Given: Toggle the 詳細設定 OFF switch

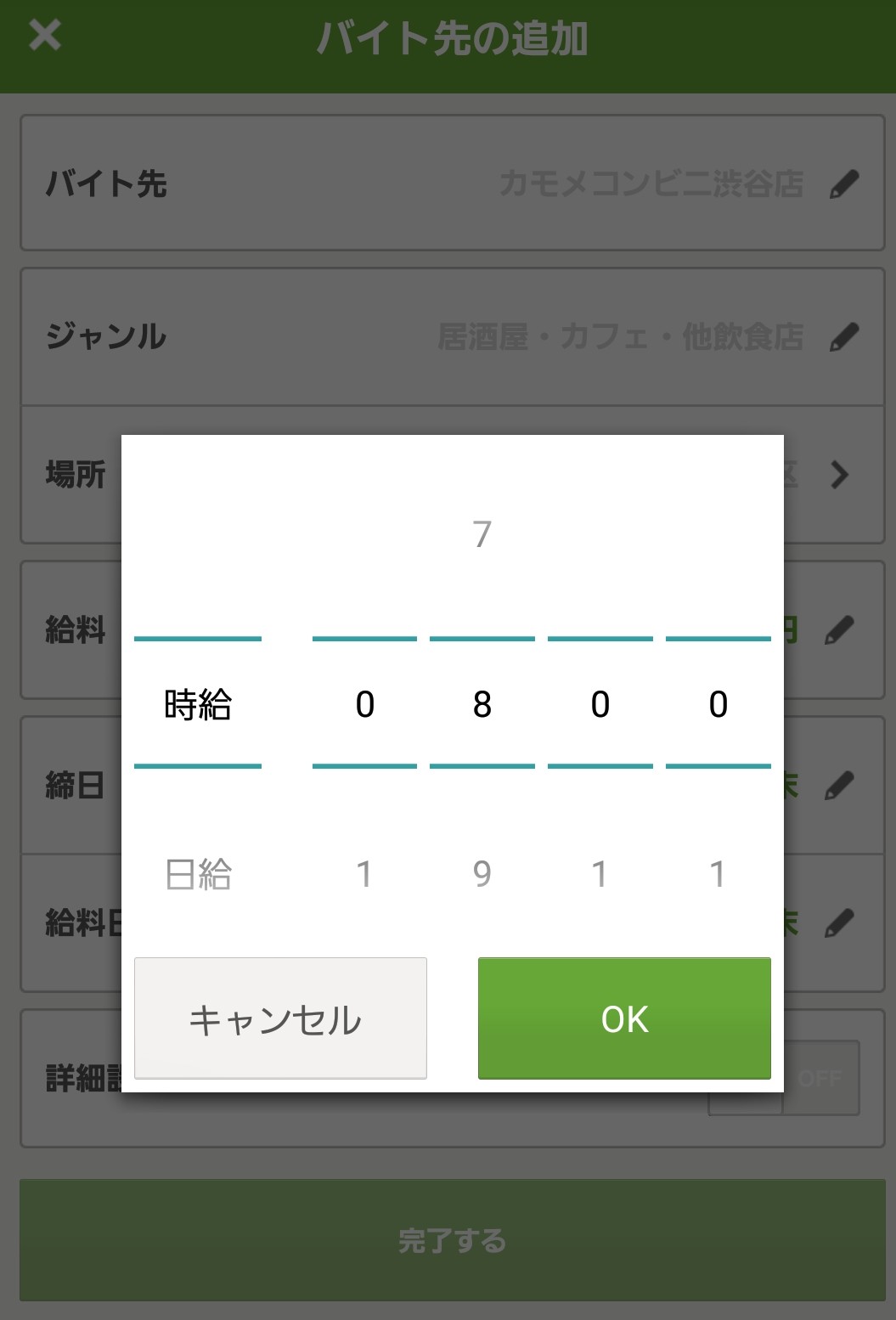Looking at the screenshot, I should [820, 1079].
